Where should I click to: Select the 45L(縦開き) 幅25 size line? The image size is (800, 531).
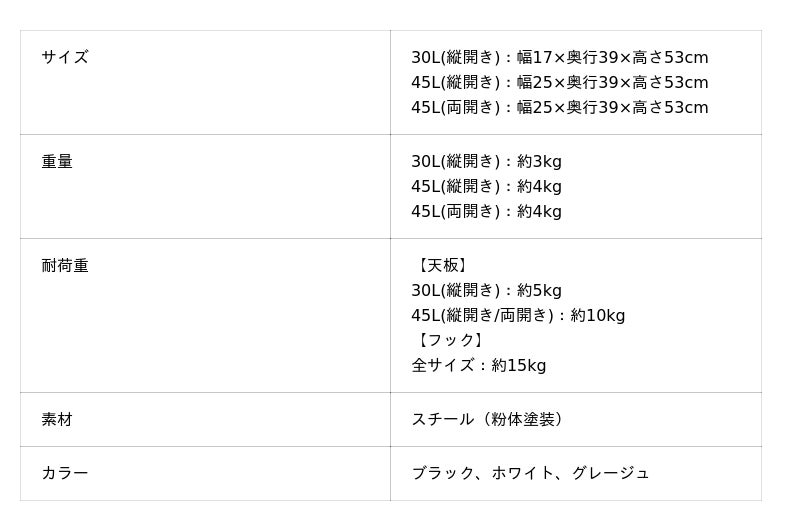click(559, 83)
